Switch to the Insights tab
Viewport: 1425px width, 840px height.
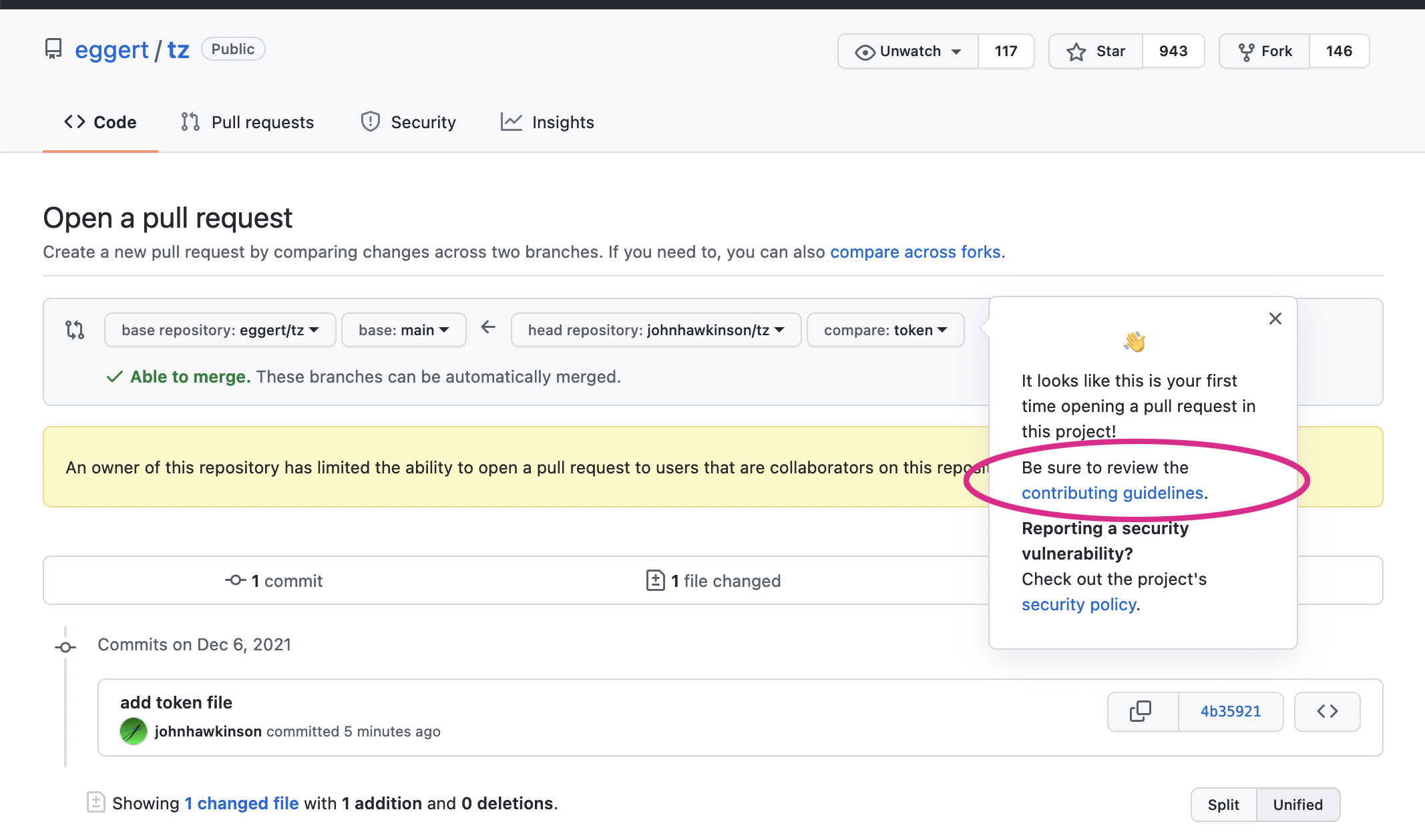[x=547, y=122]
